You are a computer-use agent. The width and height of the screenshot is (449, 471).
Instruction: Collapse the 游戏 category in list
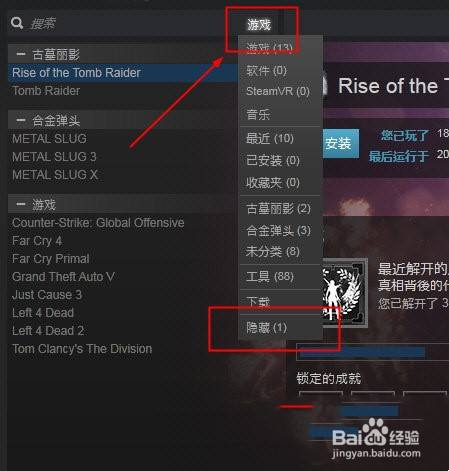(x=21, y=204)
